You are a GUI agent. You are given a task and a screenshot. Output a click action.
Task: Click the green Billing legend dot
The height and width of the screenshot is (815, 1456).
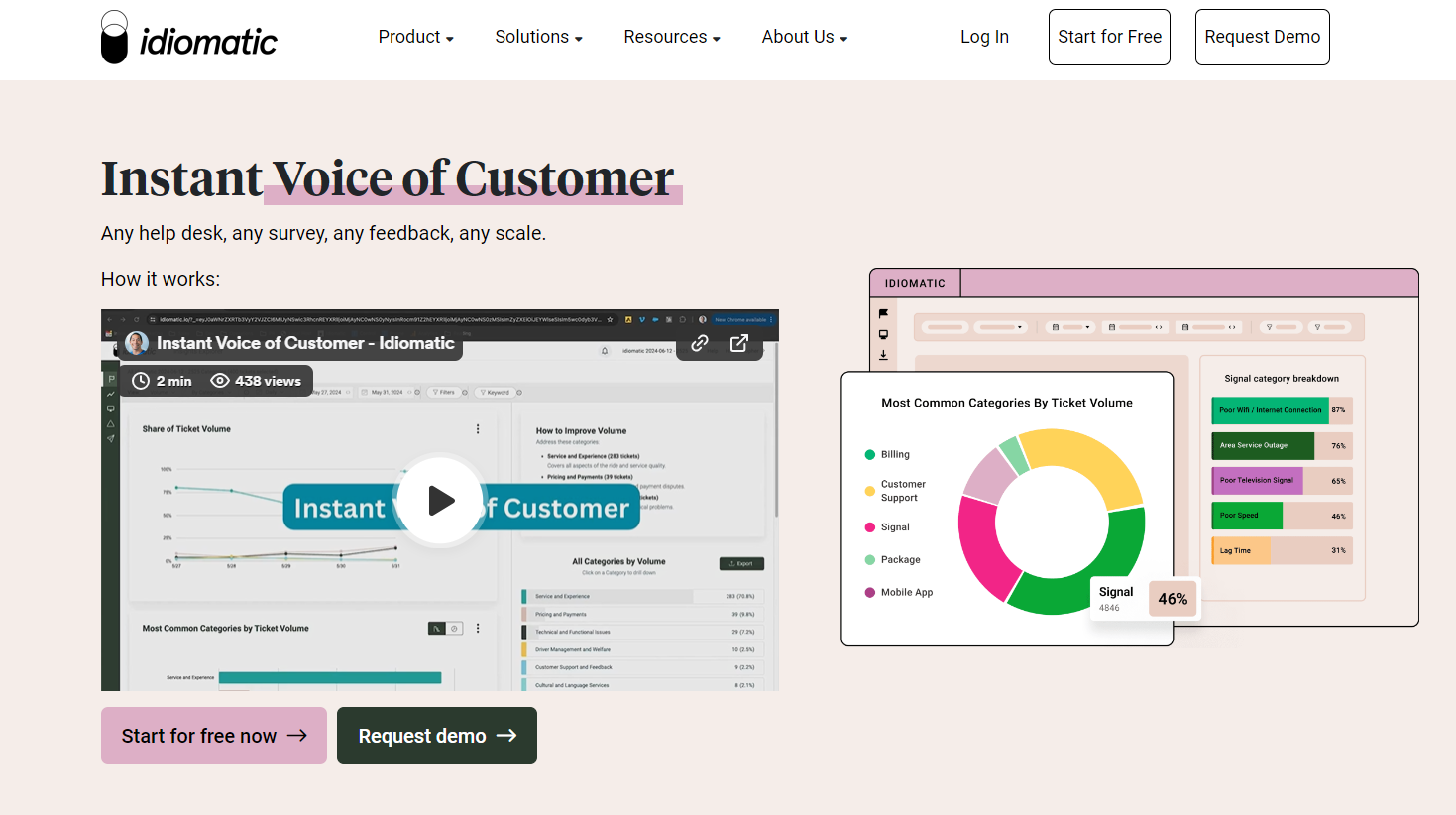pyautogui.click(x=870, y=455)
